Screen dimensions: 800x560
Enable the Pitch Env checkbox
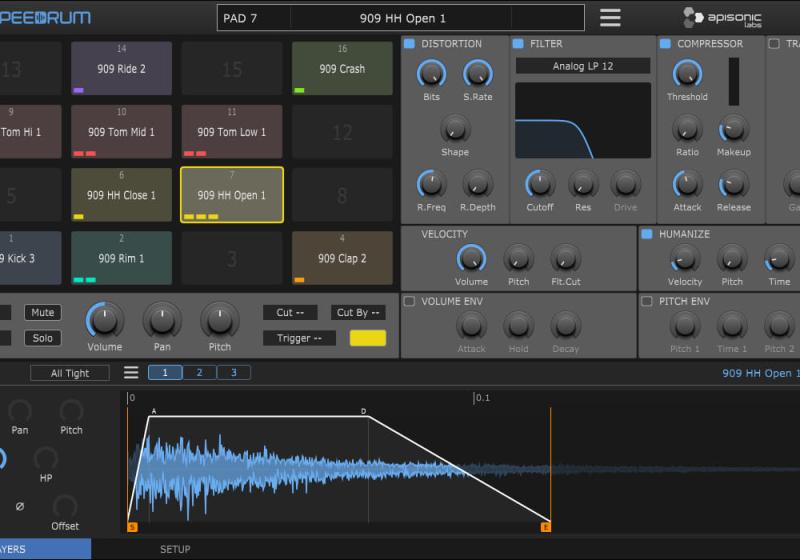point(646,301)
